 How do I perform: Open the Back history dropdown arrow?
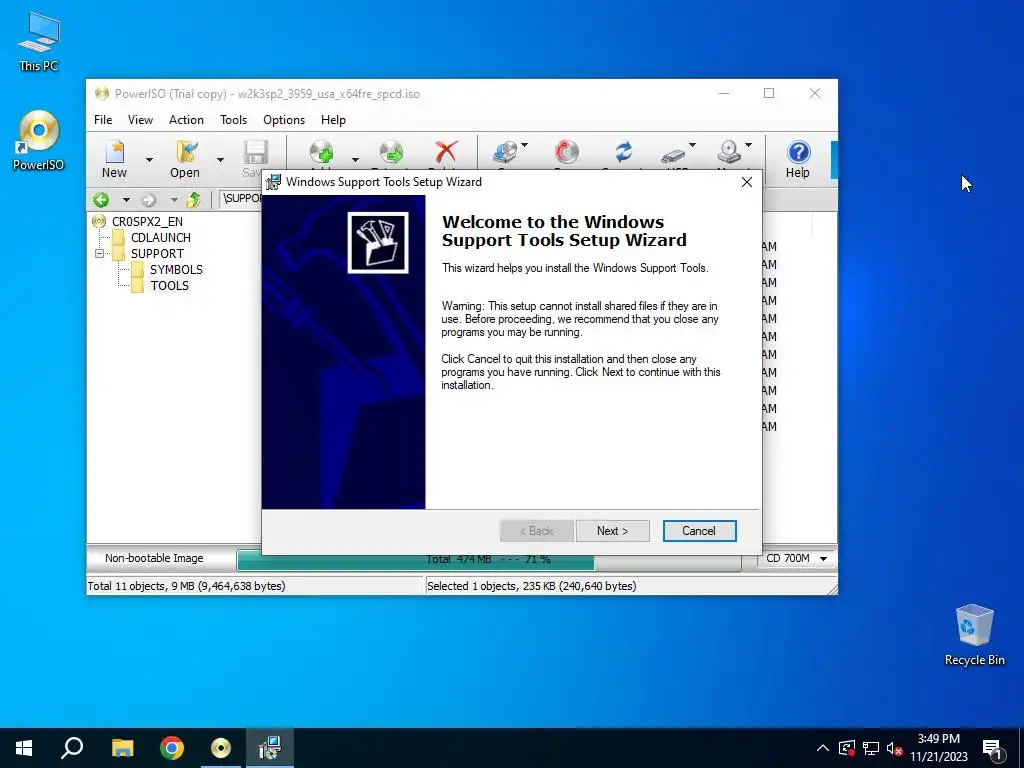click(x=126, y=200)
